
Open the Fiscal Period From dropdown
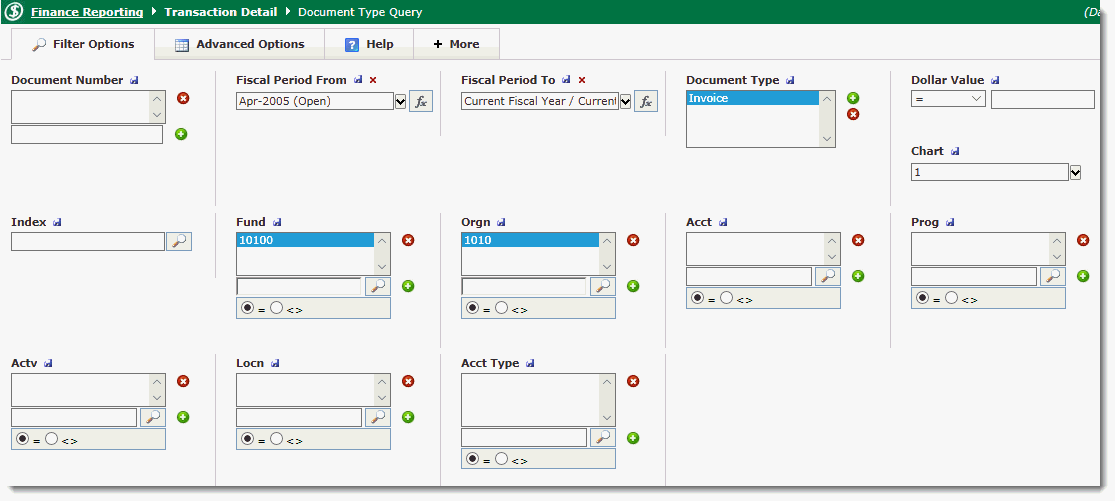[401, 101]
